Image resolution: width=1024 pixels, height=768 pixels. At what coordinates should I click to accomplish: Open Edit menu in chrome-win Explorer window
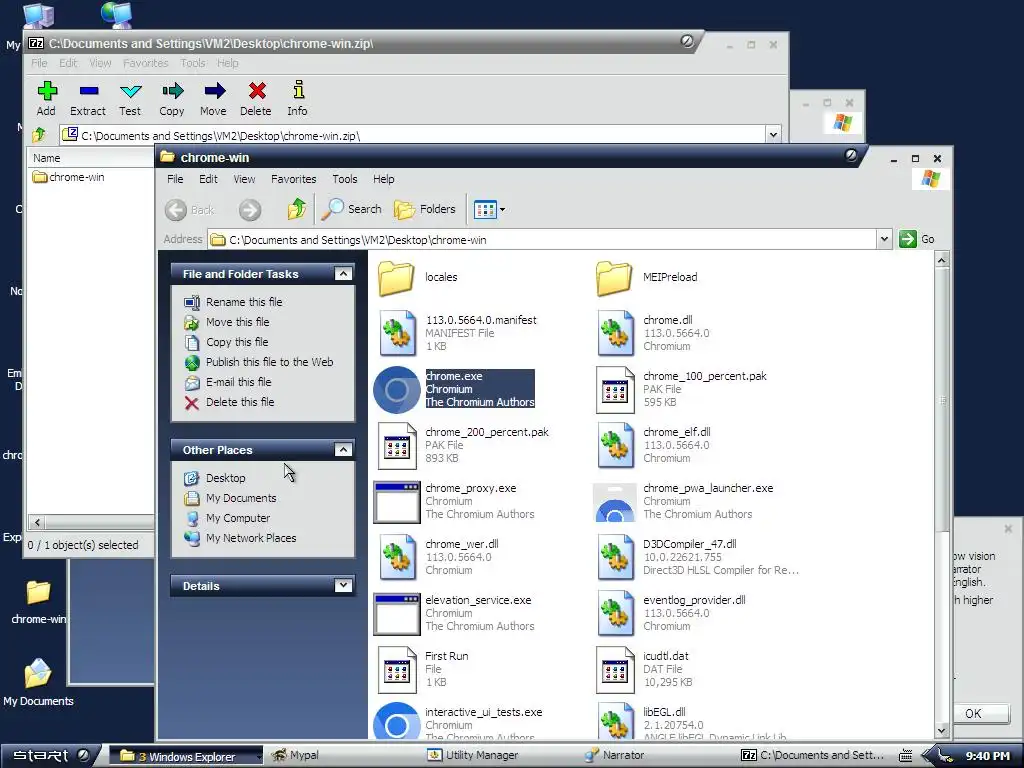click(208, 179)
